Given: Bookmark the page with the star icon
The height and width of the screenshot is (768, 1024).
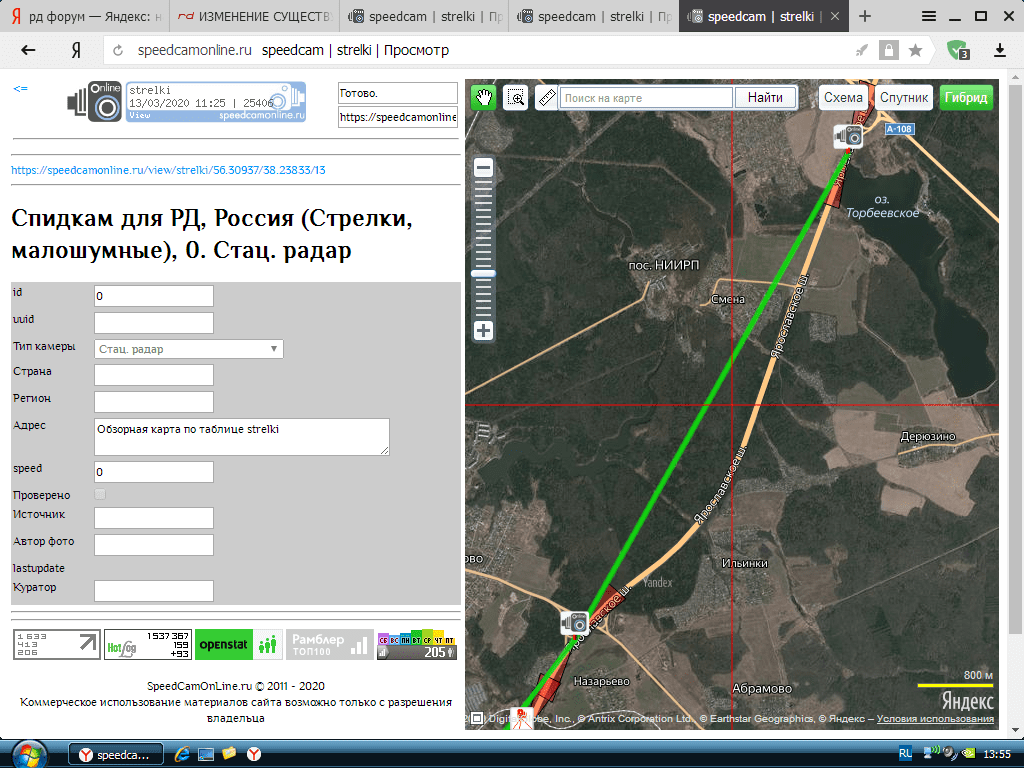Looking at the screenshot, I should (x=915, y=50).
